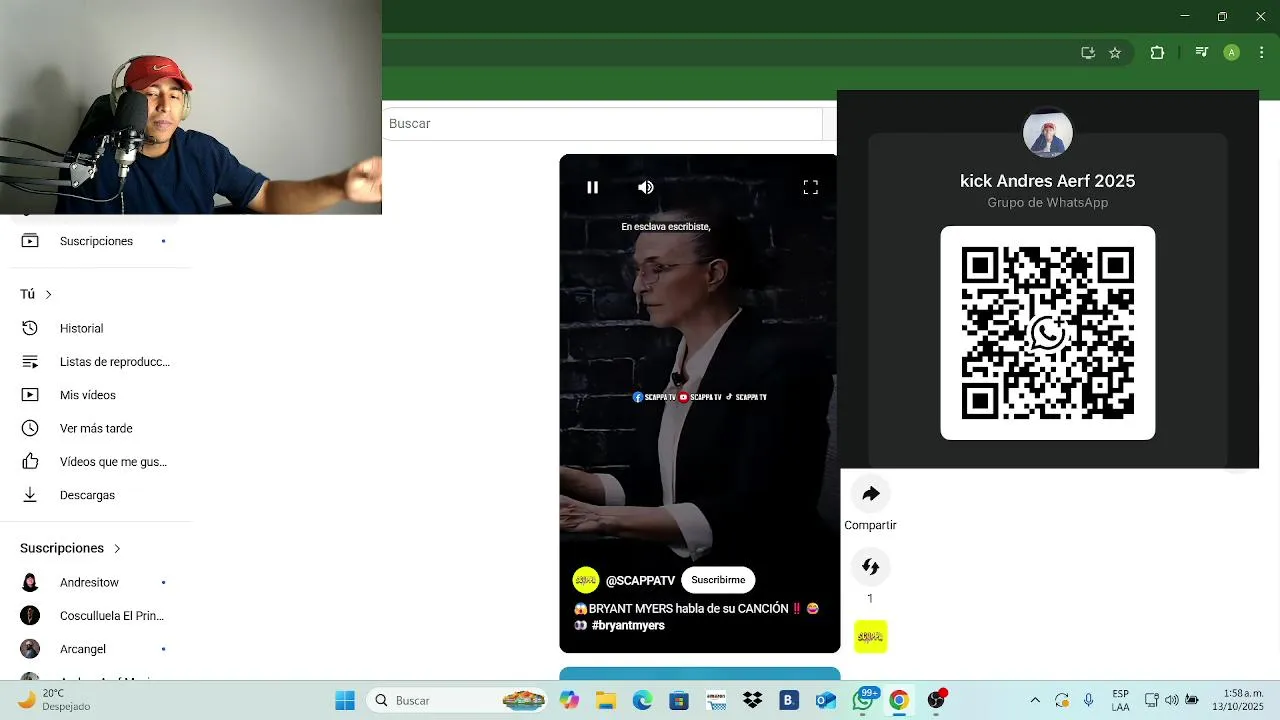Image resolution: width=1280 pixels, height=720 pixels.
Task: Click the Mis vídeos play icon
Action: click(30, 395)
